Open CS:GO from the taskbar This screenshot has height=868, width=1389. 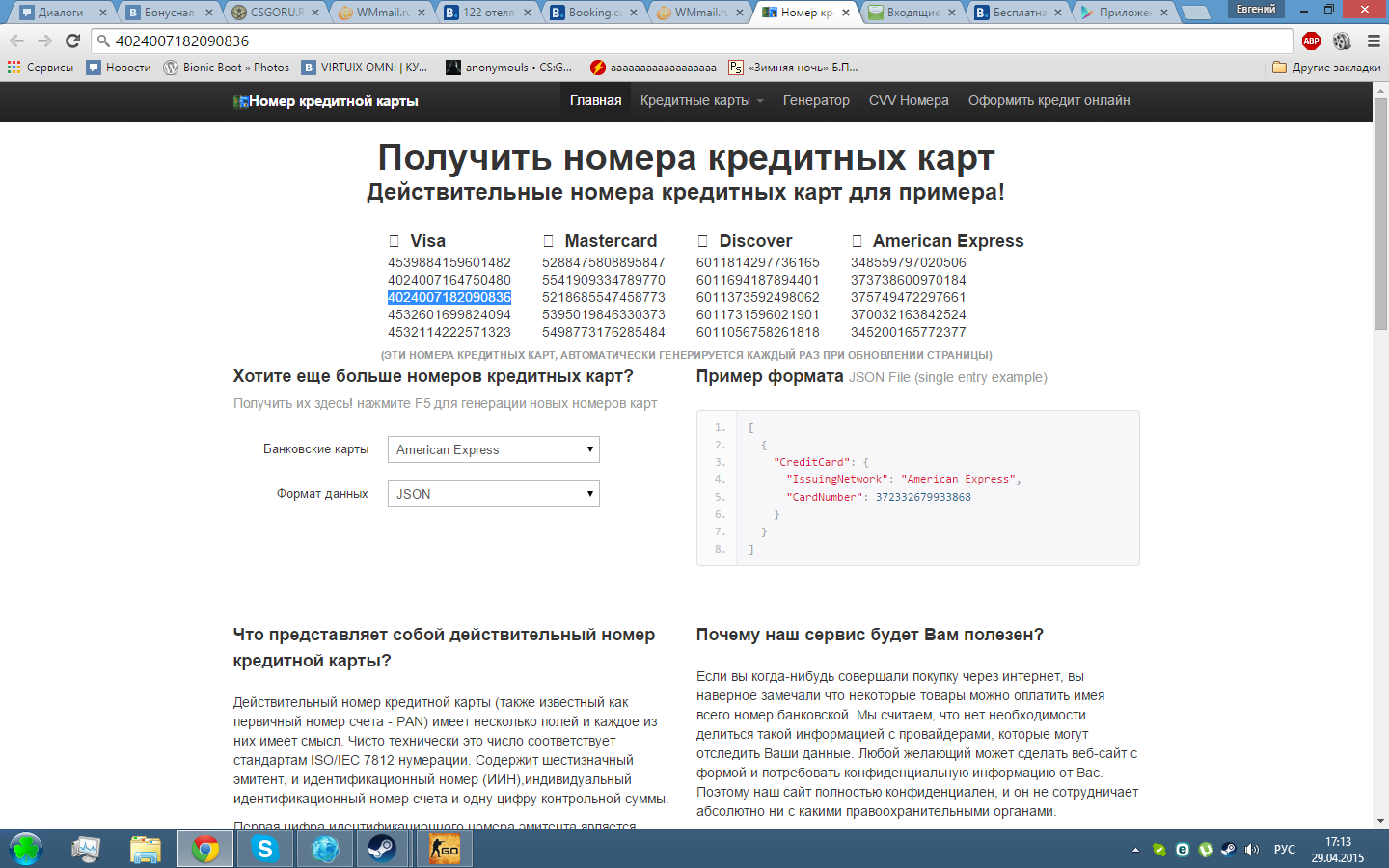pos(444,849)
